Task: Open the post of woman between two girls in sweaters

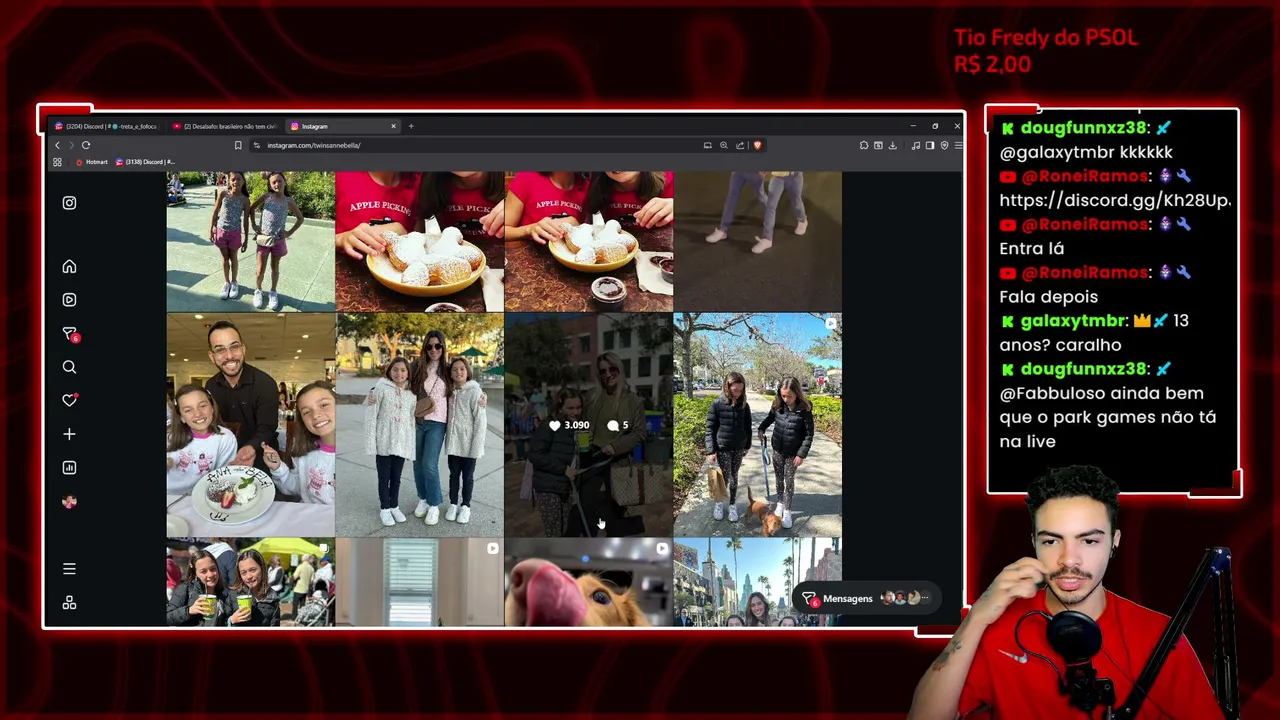Action: pyautogui.click(x=420, y=425)
